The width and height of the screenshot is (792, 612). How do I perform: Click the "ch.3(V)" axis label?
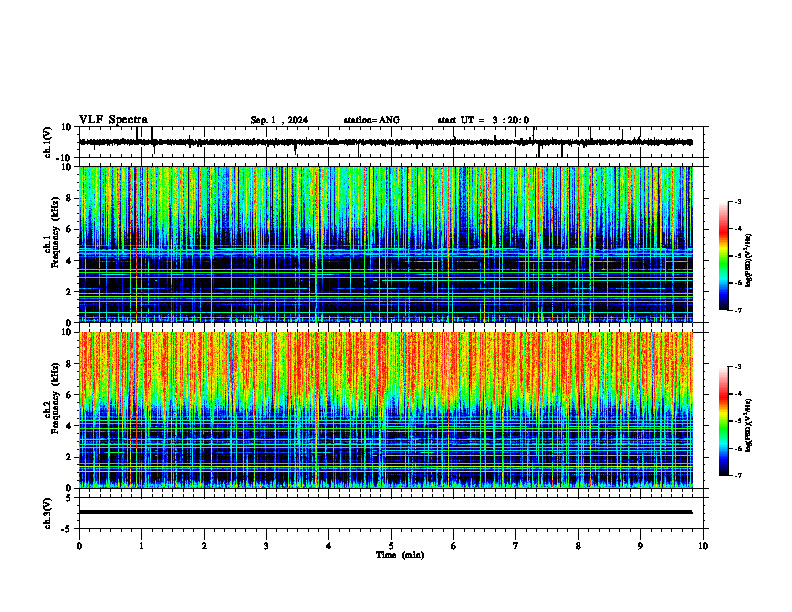point(47,513)
